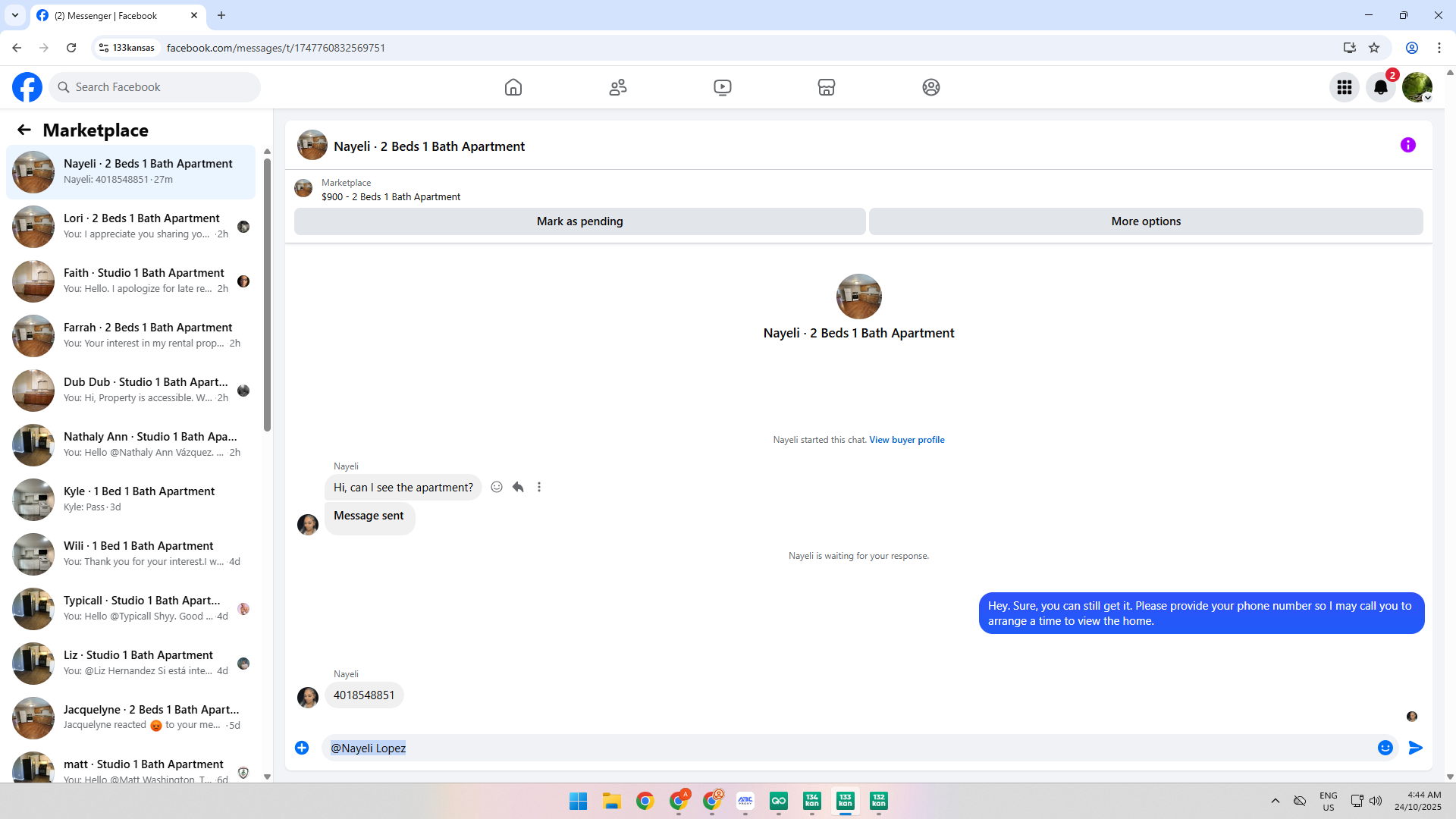Click Mark as pending button
The width and height of the screenshot is (1456, 819).
click(580, 221)
